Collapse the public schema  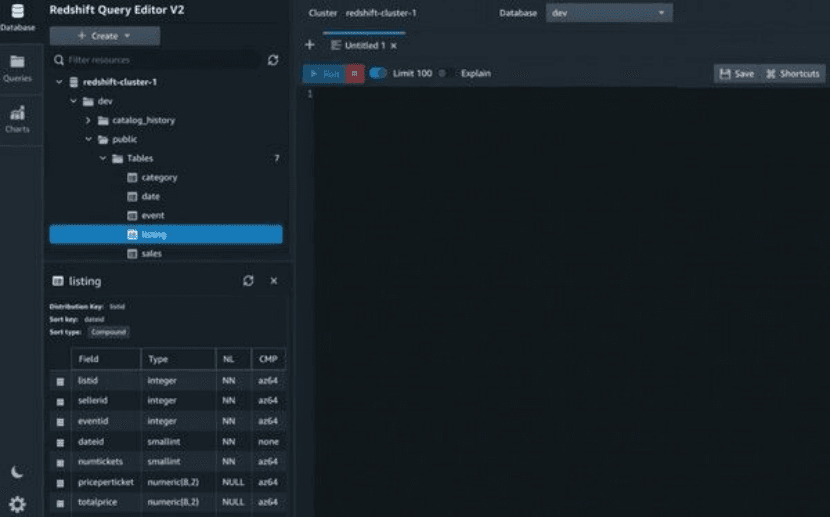coord(88,139)
